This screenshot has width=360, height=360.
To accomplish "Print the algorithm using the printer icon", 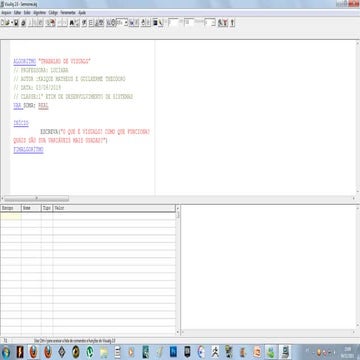I will pyautogui.click(x=23, y=23).
